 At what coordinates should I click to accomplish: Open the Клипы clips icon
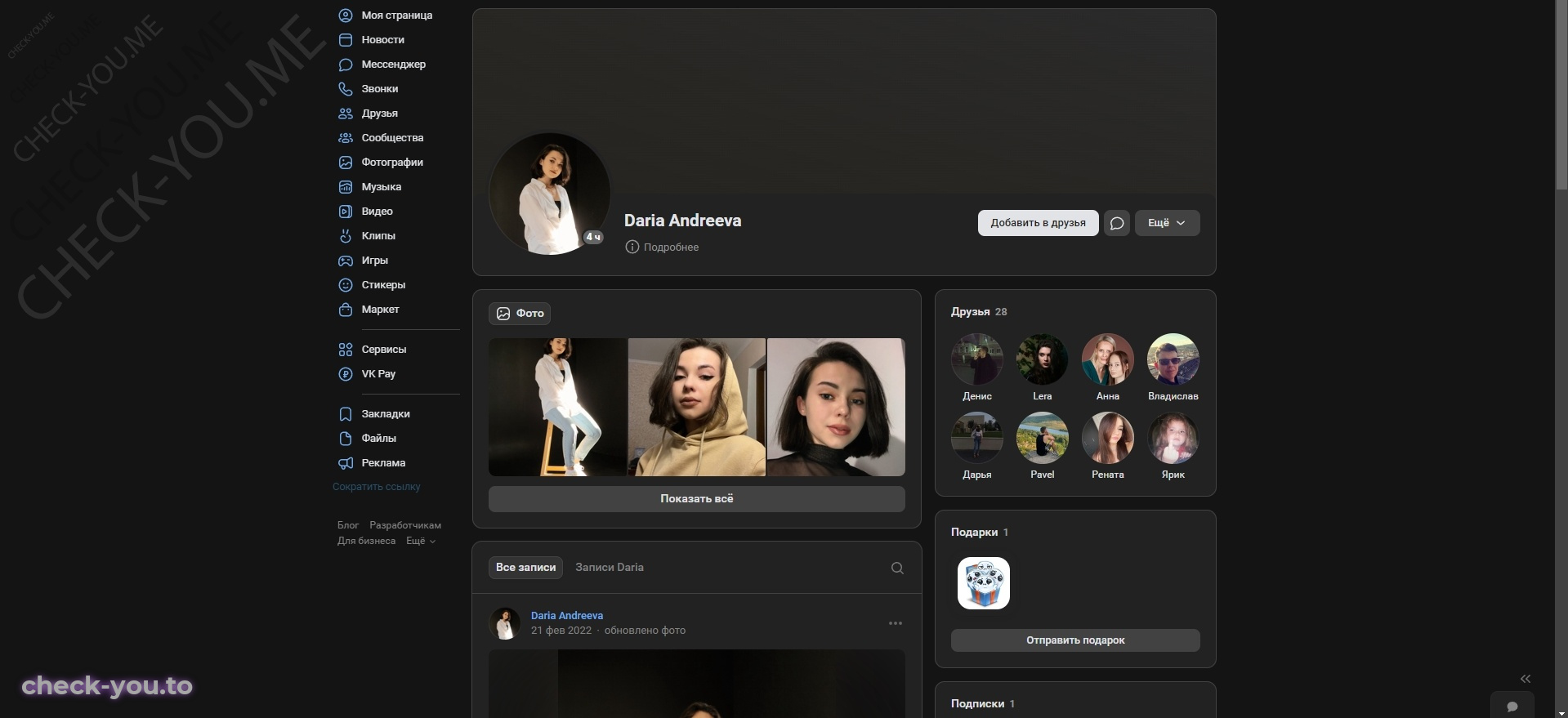click(x=346, y=236)
